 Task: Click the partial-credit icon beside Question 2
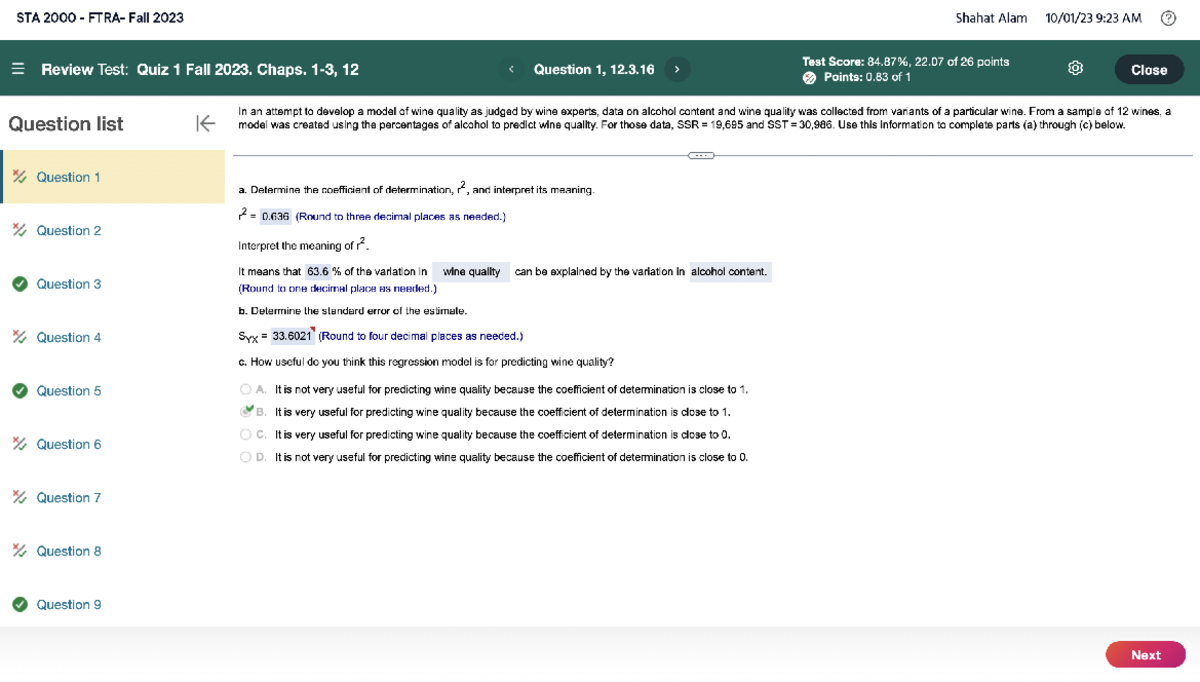[x=19, y=231]
